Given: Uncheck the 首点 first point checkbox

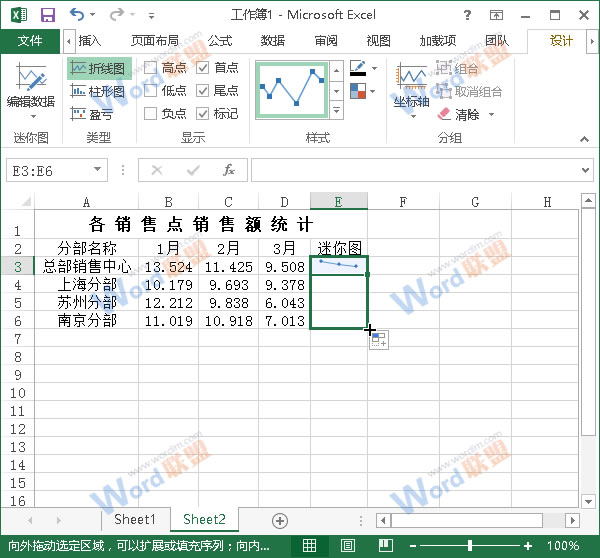Looking at the screenshot, I should [202, 68].
